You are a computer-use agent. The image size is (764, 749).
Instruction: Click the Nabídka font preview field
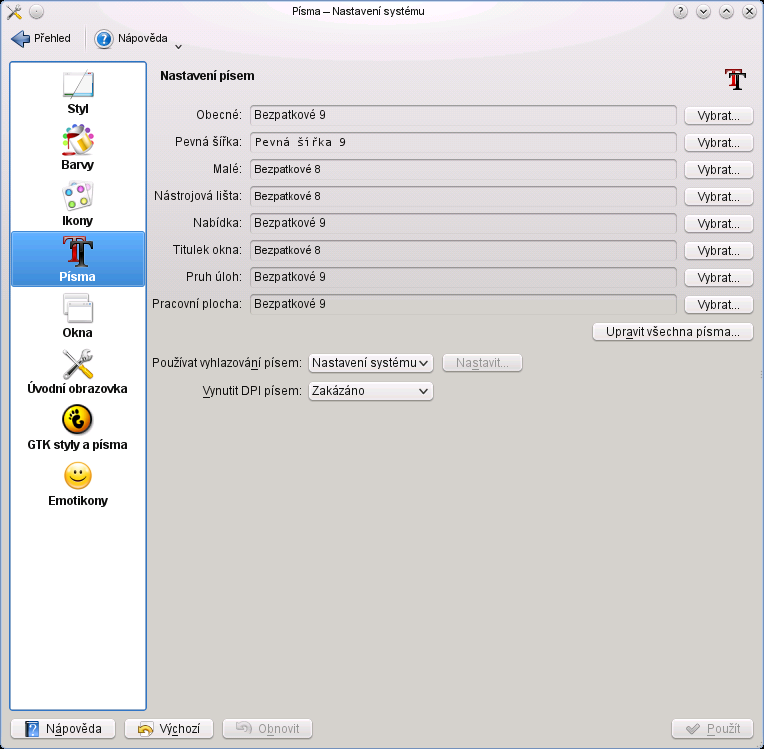click(463, 223)
